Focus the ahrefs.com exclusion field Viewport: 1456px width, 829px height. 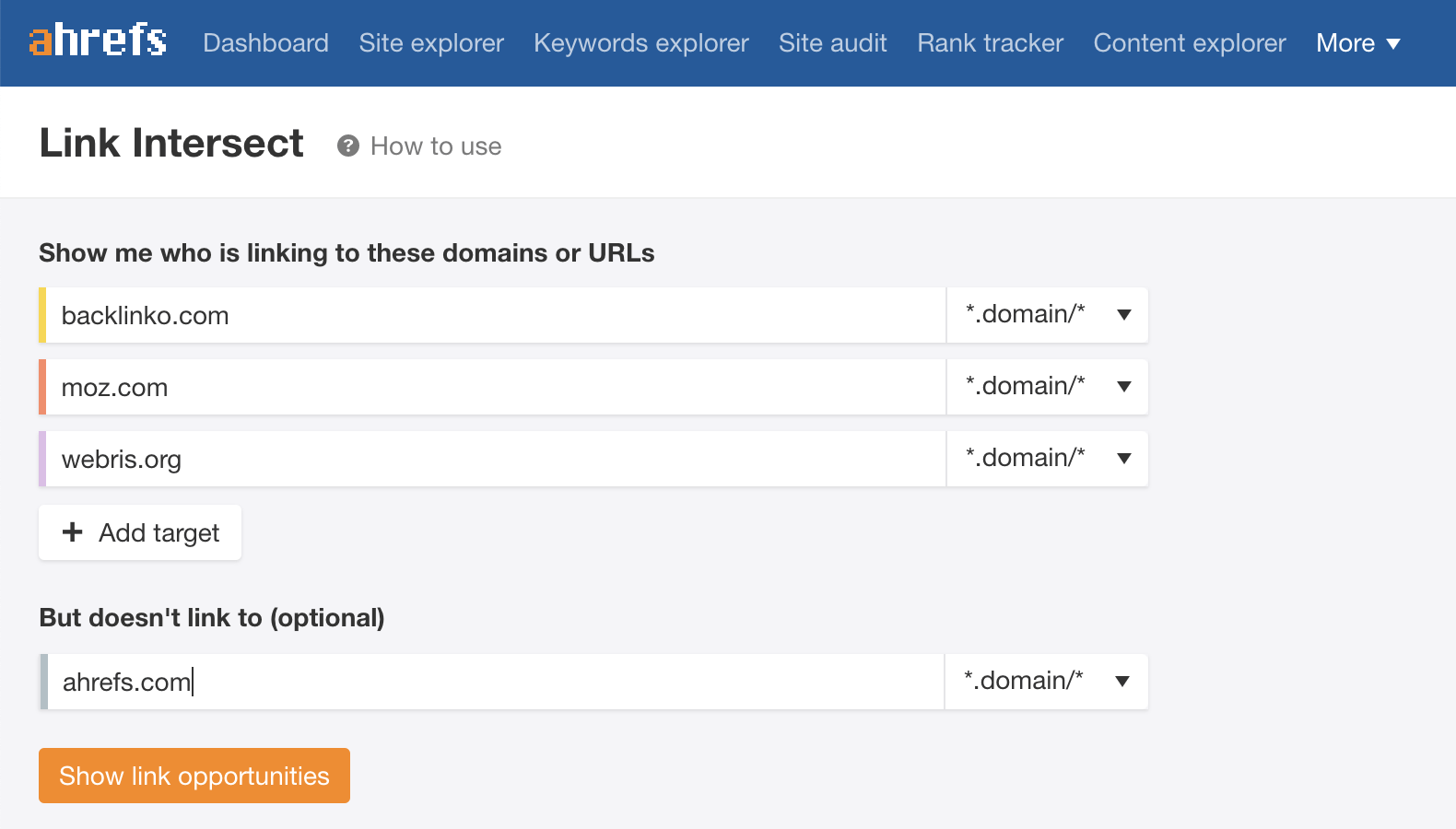496,682
